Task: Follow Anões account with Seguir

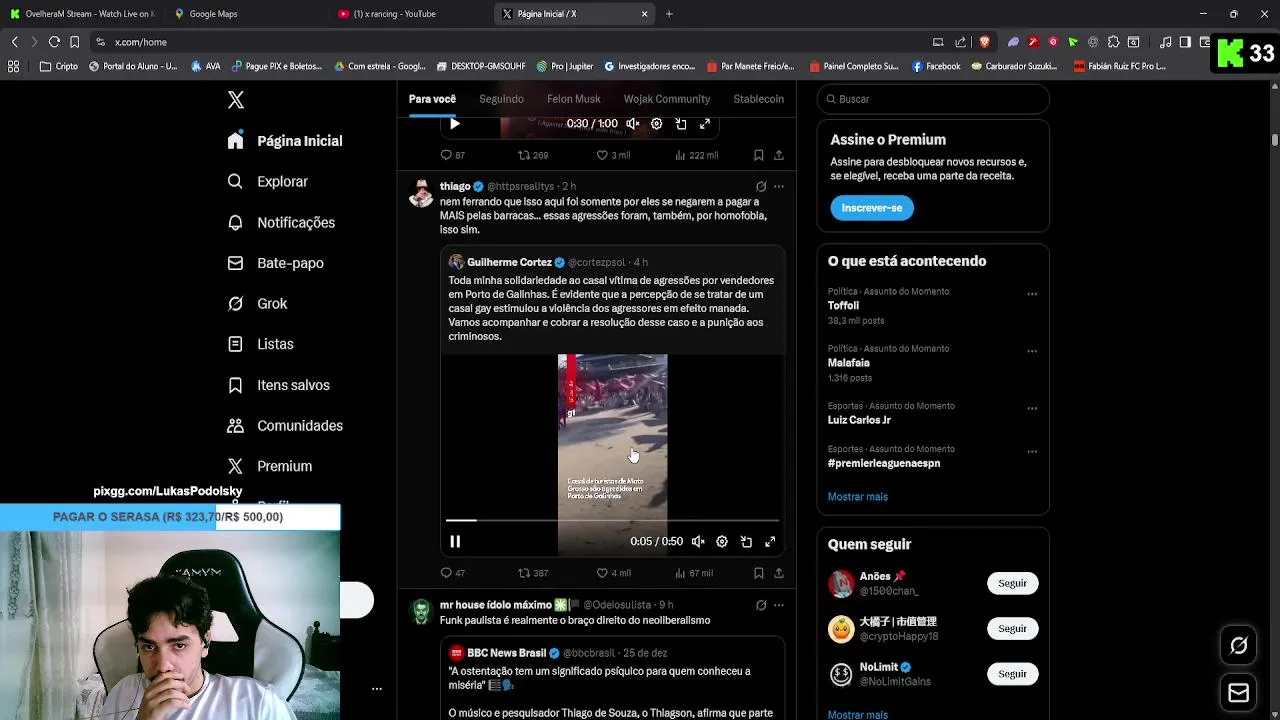Action: coord(1012,583)
